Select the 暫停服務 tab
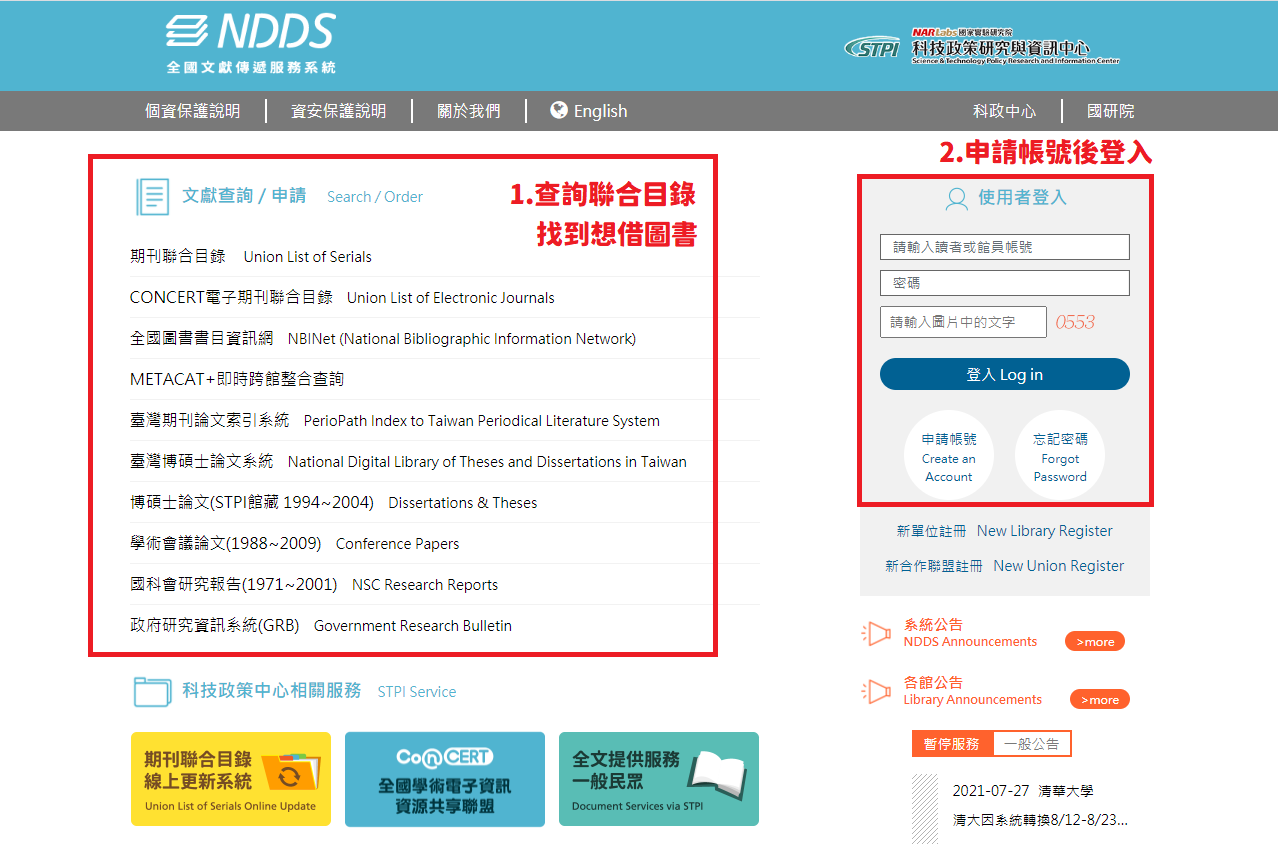1278x850 pixels. tap(952, 744)
